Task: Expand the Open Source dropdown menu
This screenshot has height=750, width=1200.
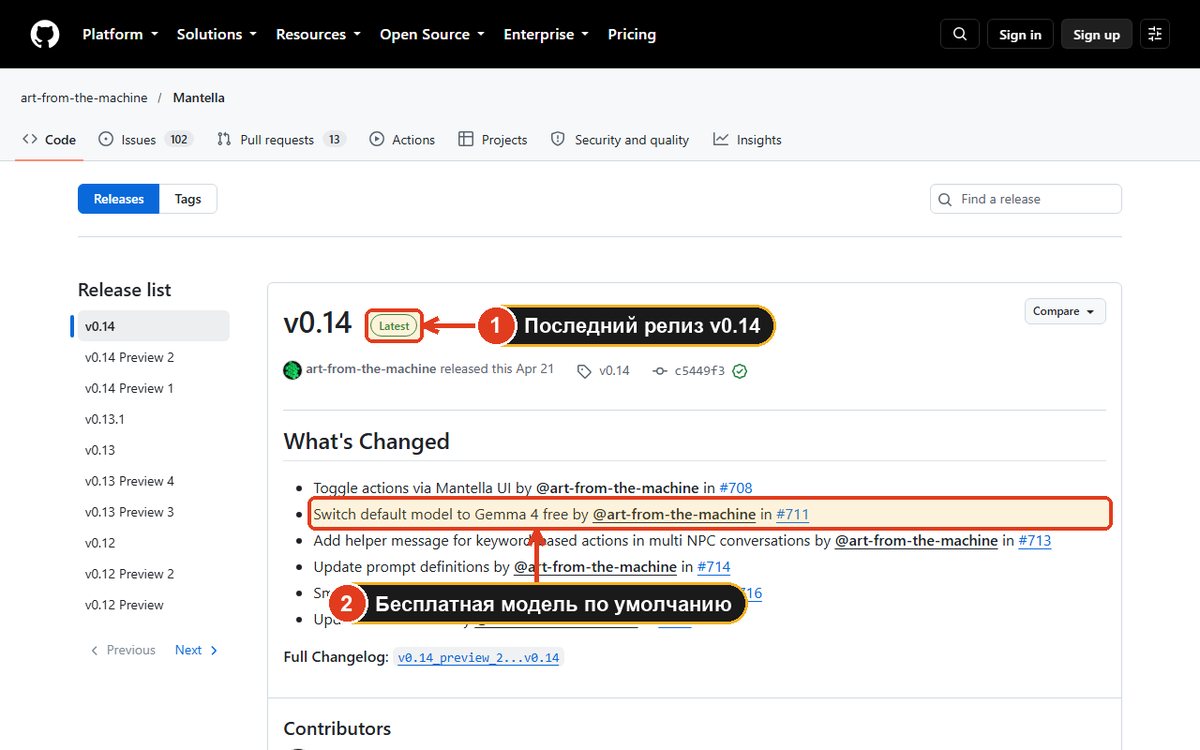Action: click(432, 34)
